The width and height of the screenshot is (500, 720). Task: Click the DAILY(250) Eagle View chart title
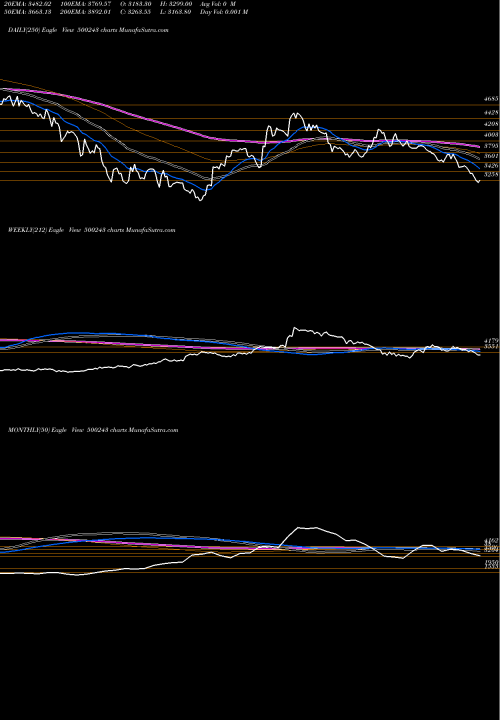(88, 30)
